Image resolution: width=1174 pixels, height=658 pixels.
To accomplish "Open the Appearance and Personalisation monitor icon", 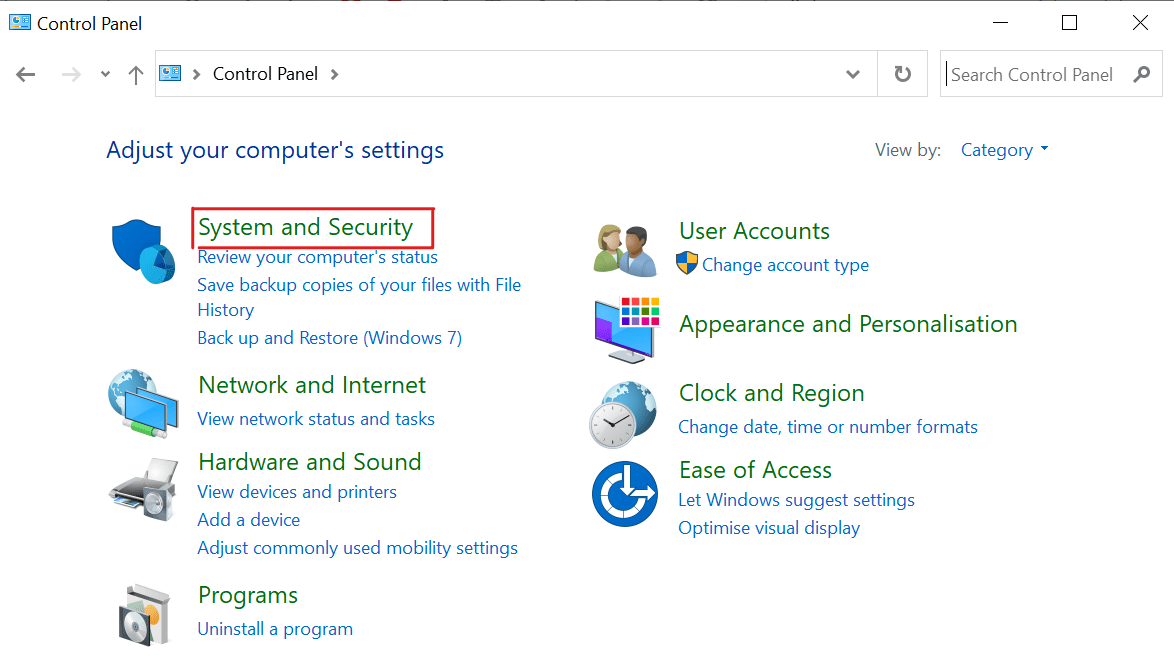I will click(x=627, y=330).
